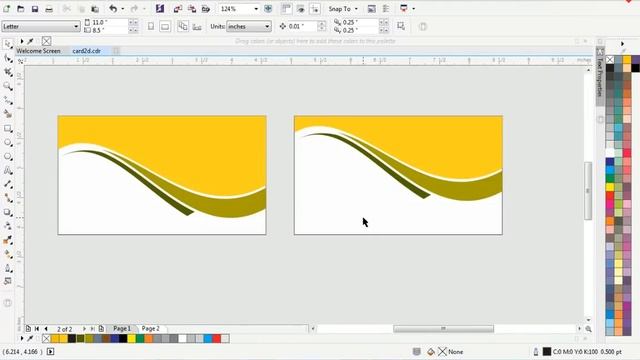Click the Import icon

pyautogui.click(x=178, y=9)
